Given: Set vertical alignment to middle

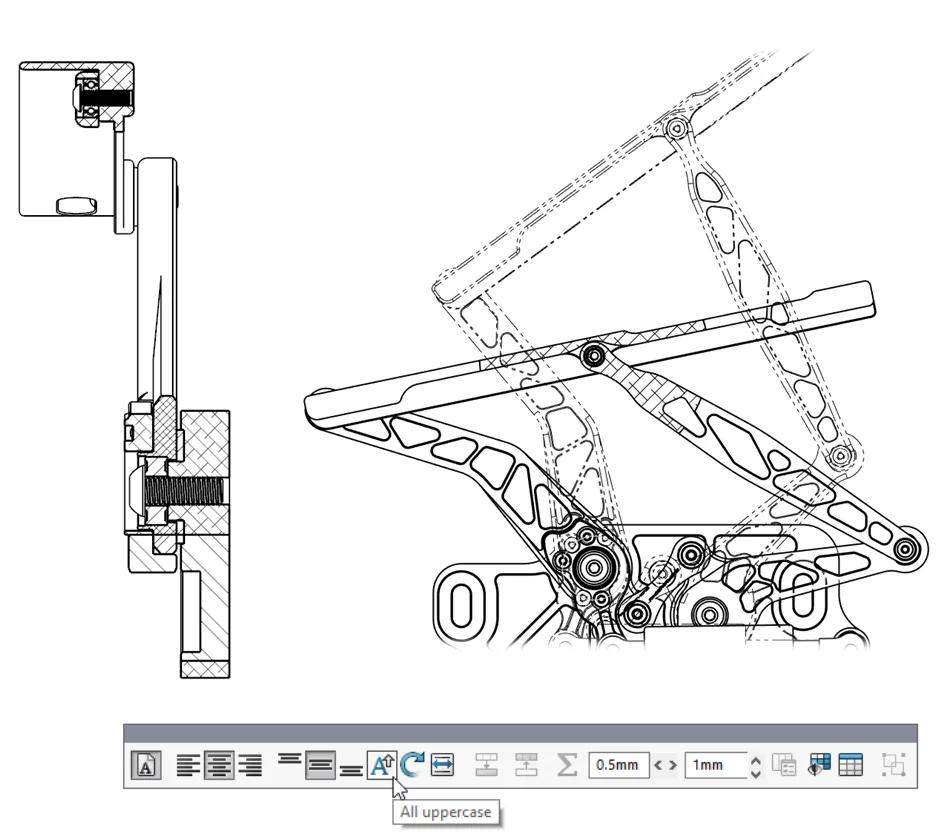Looking at the screenshot, I should pyautogui.click(x=320, y=766).
